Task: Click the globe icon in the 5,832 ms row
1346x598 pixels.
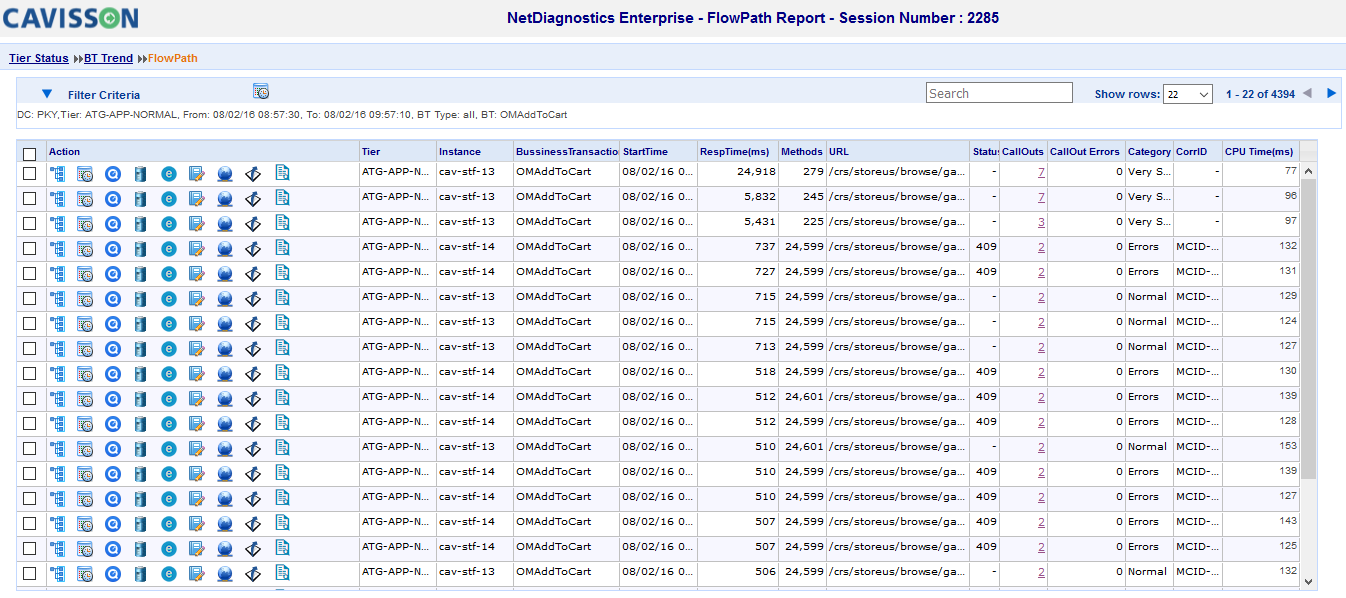Action: click(x=225, y=198)
